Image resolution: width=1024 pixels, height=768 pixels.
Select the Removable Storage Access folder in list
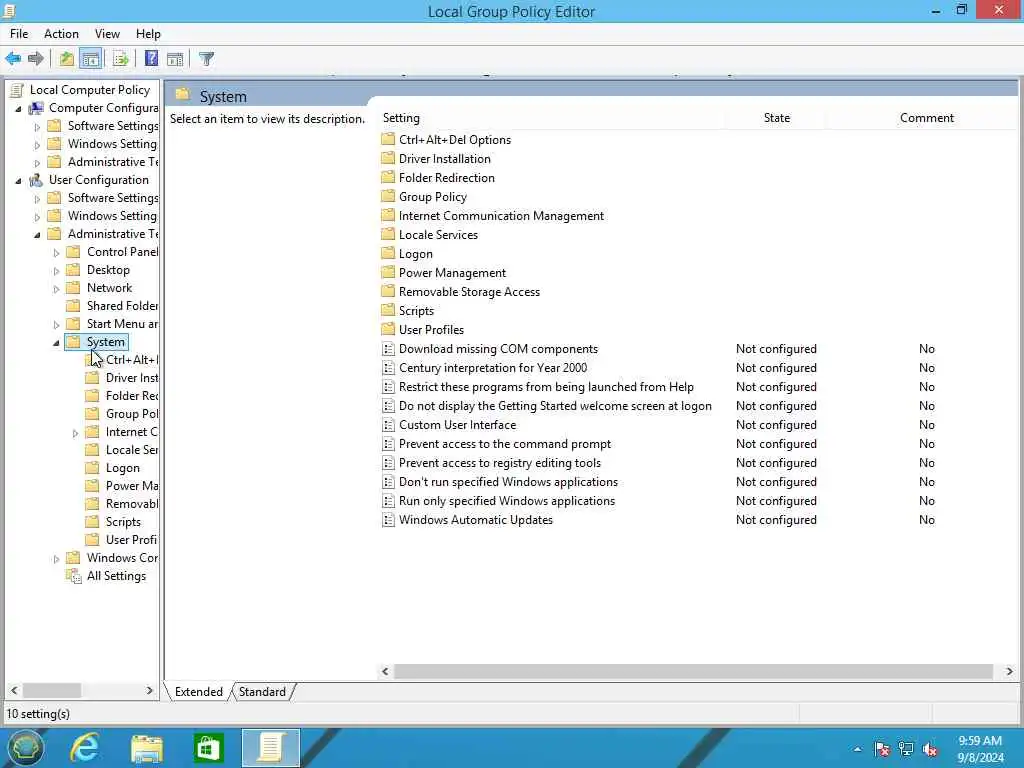click(x=469, y=292)
